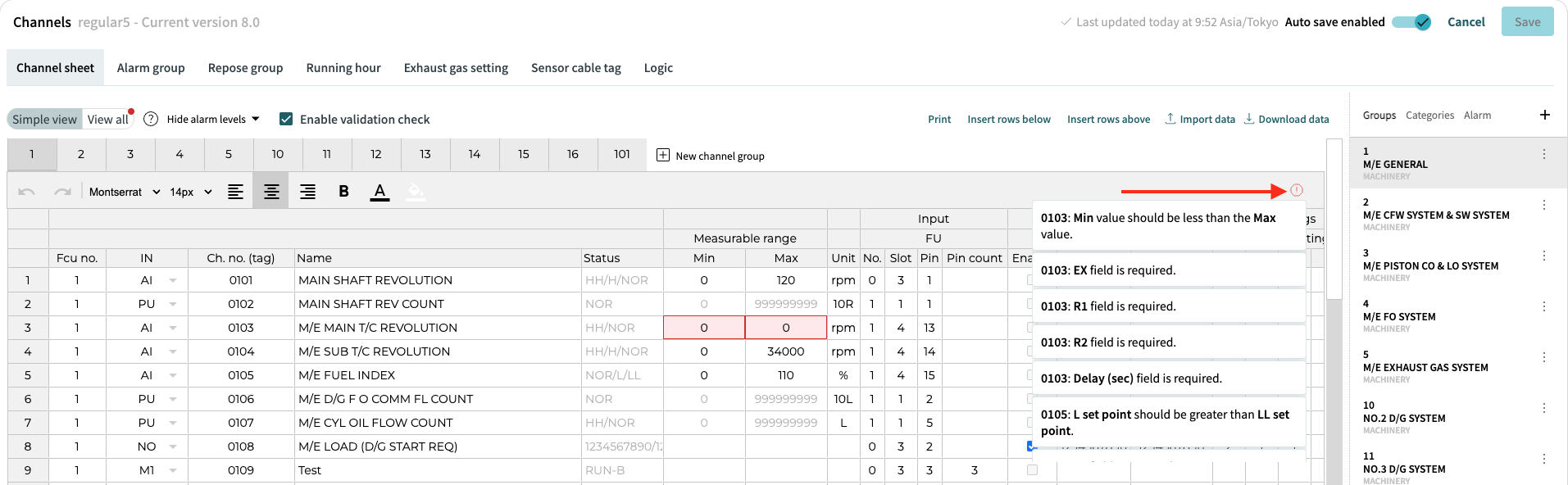This screenshot has height=485, width=1568.
Task: Cancel the channel edits
Action: (x=1466, y=22)
